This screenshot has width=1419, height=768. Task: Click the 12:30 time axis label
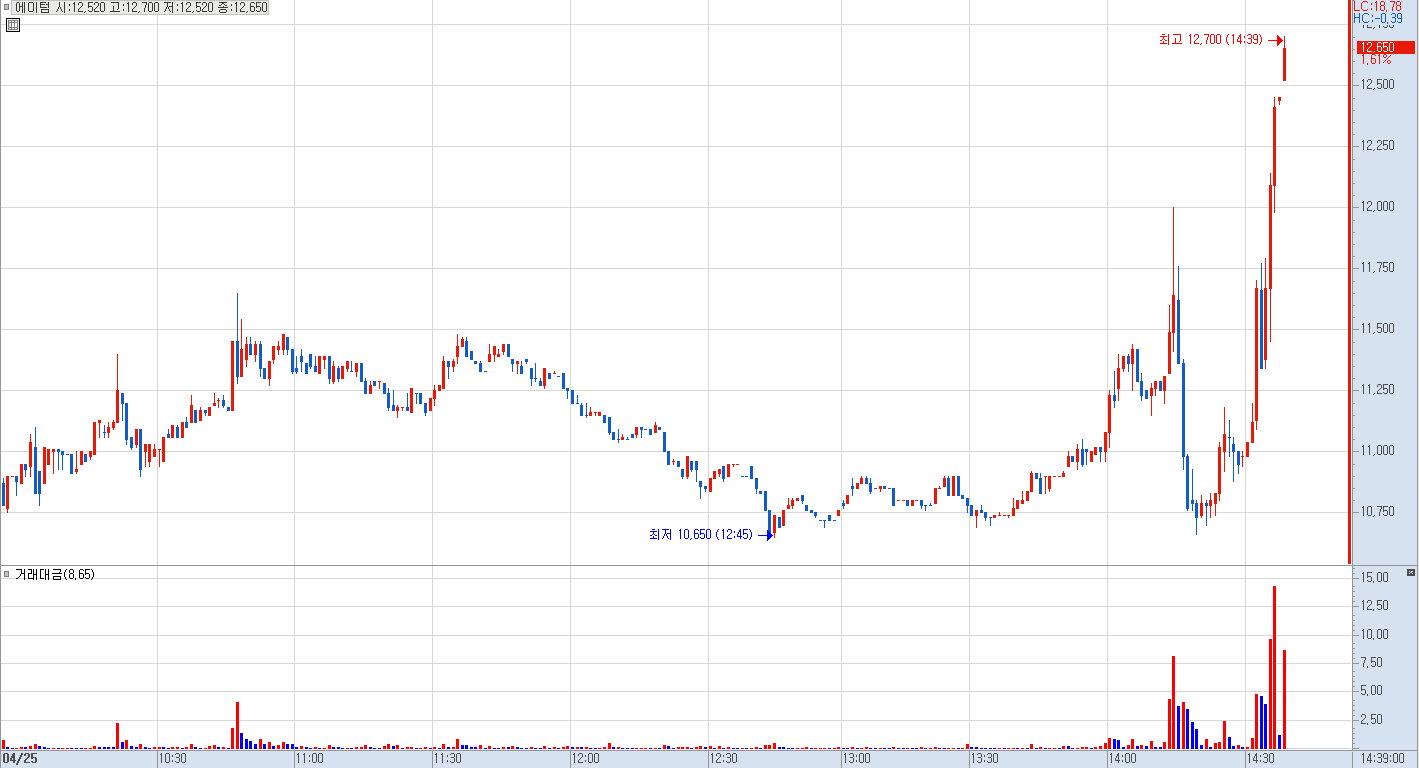tap(723, 760)
